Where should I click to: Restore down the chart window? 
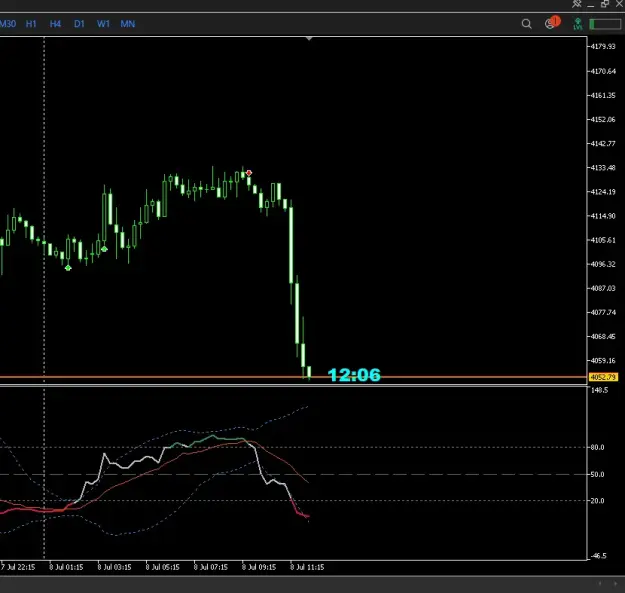pyautogui.click(x=605, y=4)
